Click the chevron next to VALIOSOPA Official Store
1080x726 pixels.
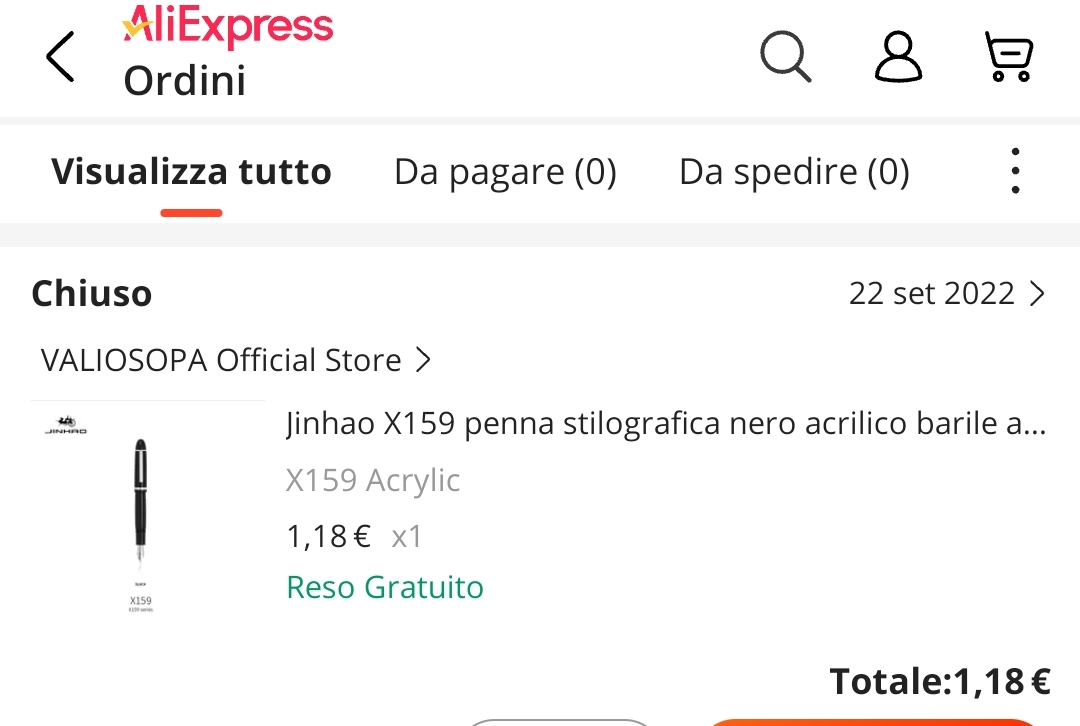pos(423,360)
